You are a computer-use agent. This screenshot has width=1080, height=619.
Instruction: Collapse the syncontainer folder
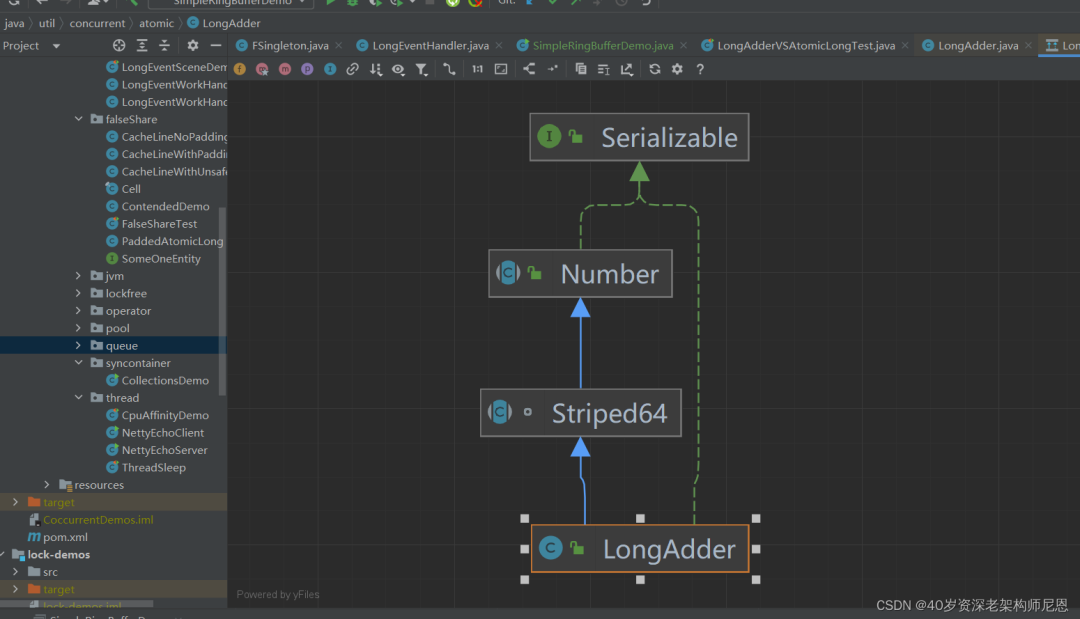point(79,363)
